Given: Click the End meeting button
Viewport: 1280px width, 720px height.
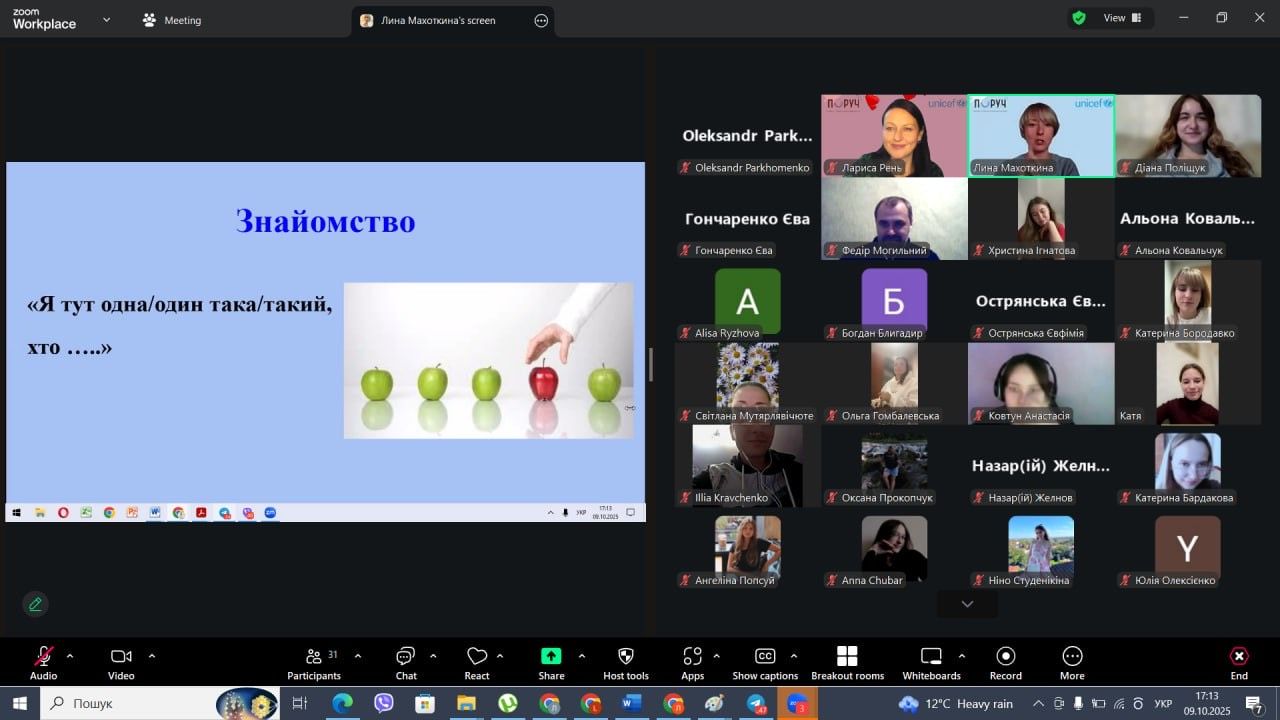Looking at the screenshot, I should (1238, 657).
